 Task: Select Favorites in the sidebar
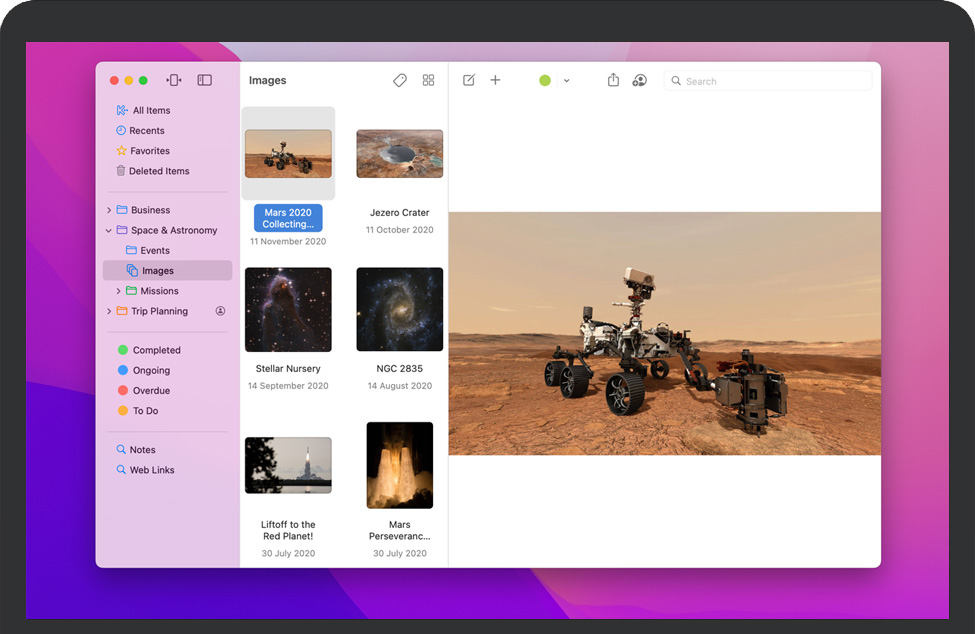point(149,151)
